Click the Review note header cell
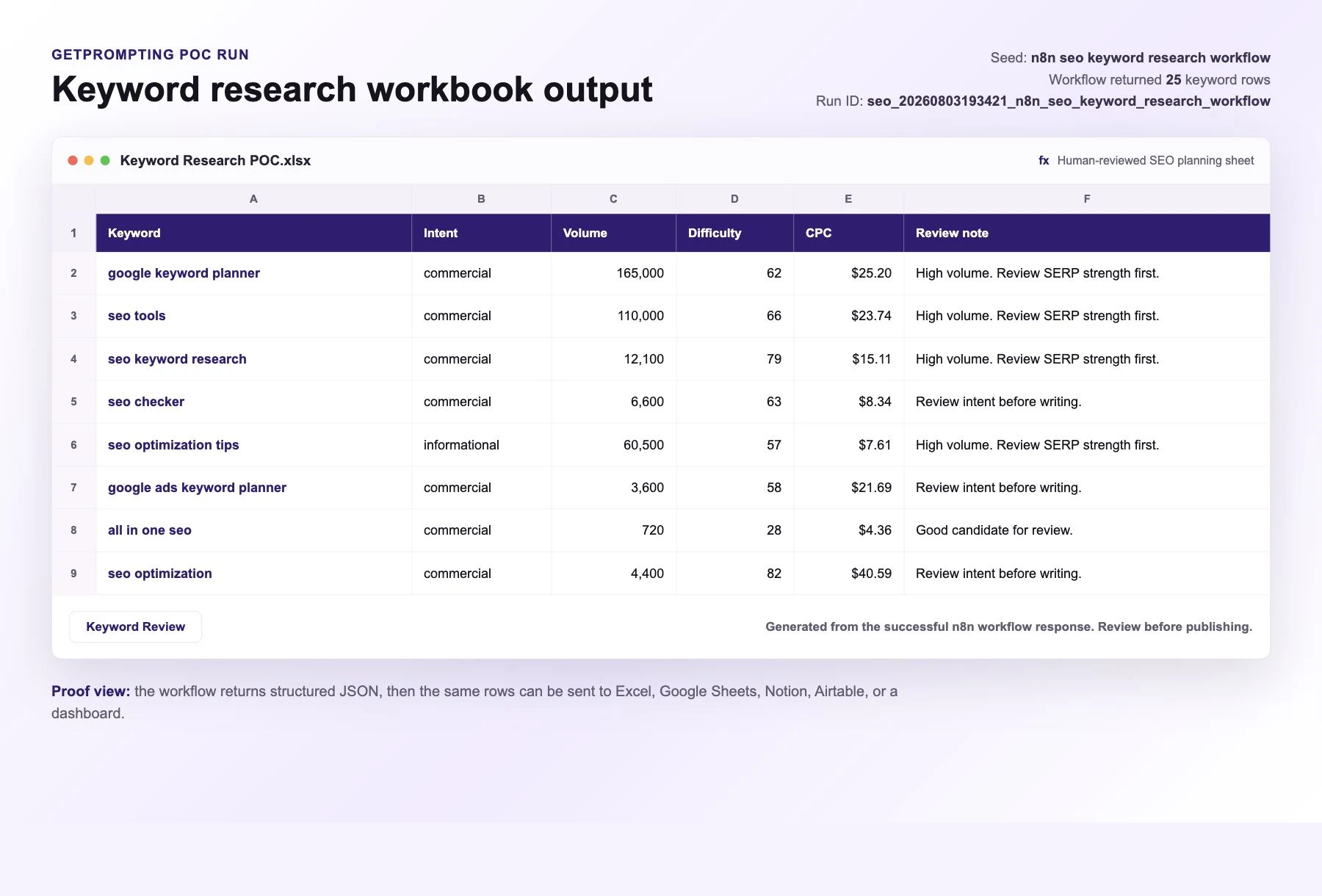1322x896 pixels. tap(1087, 233)
